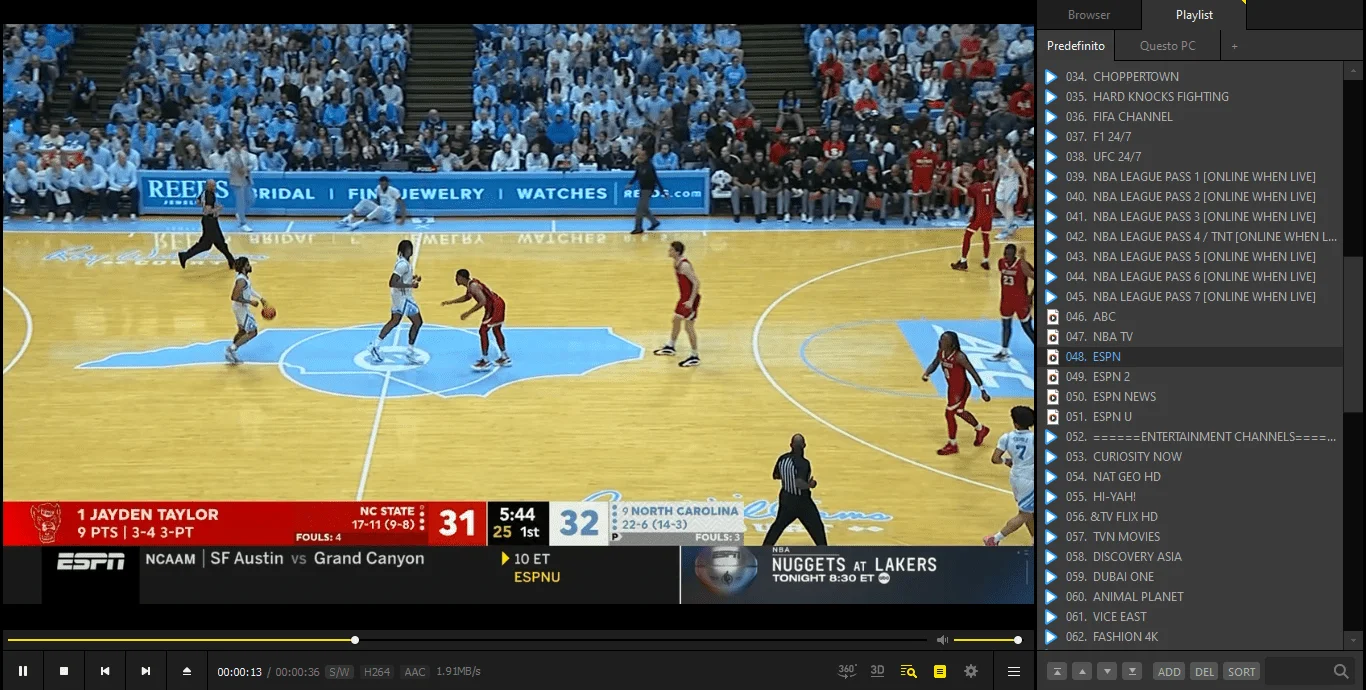Pause the video playback
The height and width of the screenshot is (690, 1366).
pyautogui.click(x=23, y=671)
